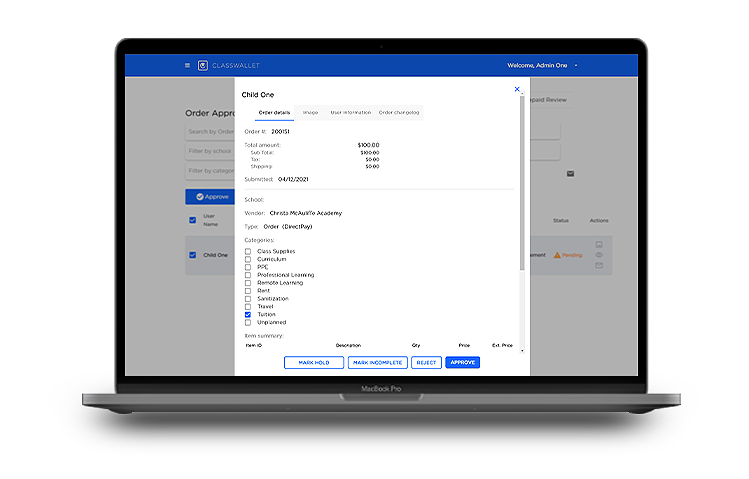
Task: Click the checkmark icon on the Approve button behind the dialog
Action: coord(200,197)
